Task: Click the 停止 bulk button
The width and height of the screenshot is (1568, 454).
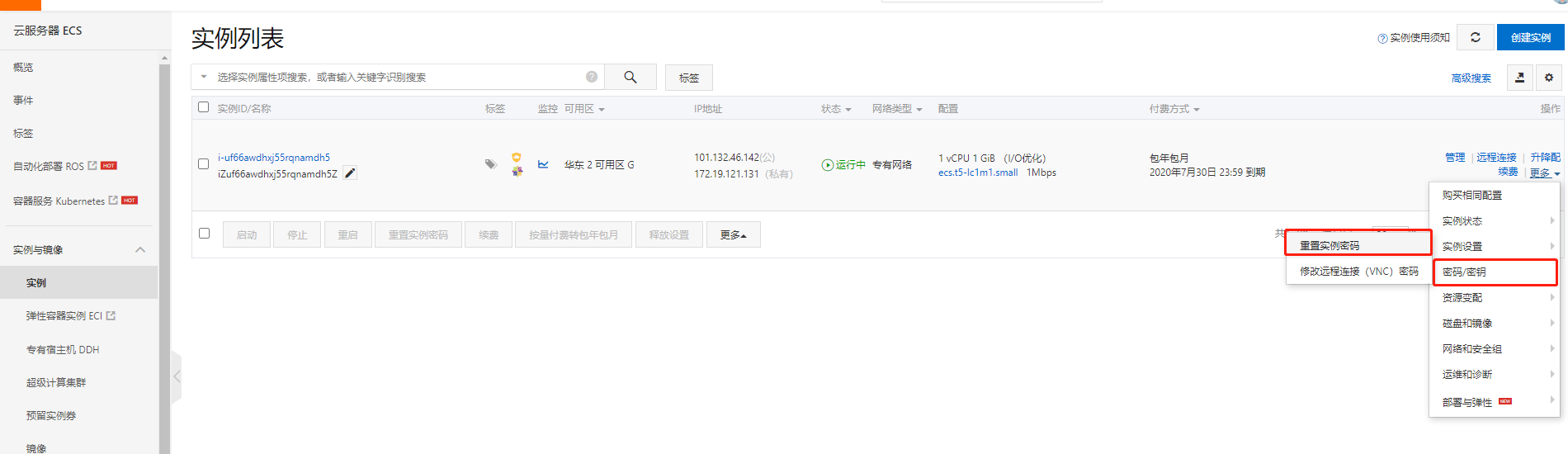Action: pos(297,234)
